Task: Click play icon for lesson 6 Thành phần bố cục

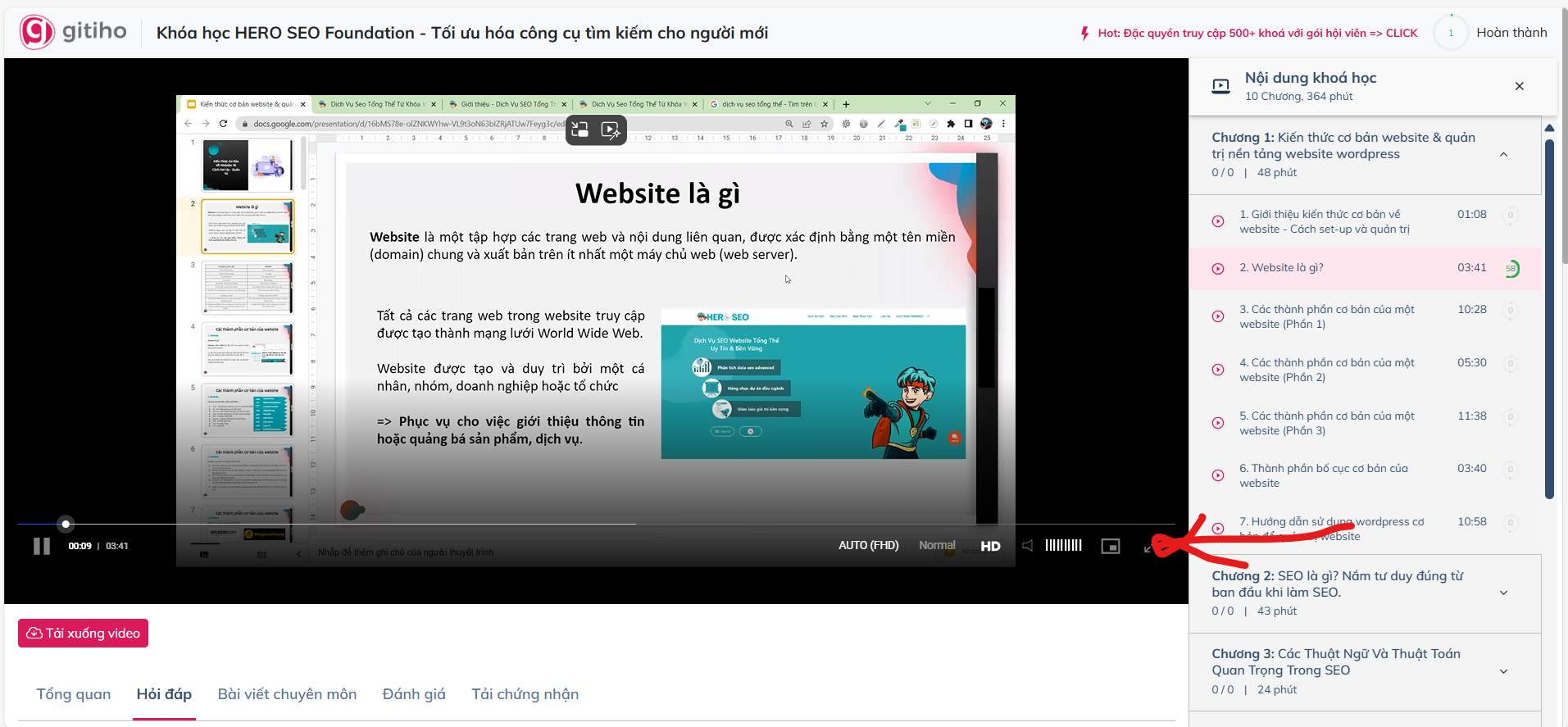Action: pos(1218,475)
